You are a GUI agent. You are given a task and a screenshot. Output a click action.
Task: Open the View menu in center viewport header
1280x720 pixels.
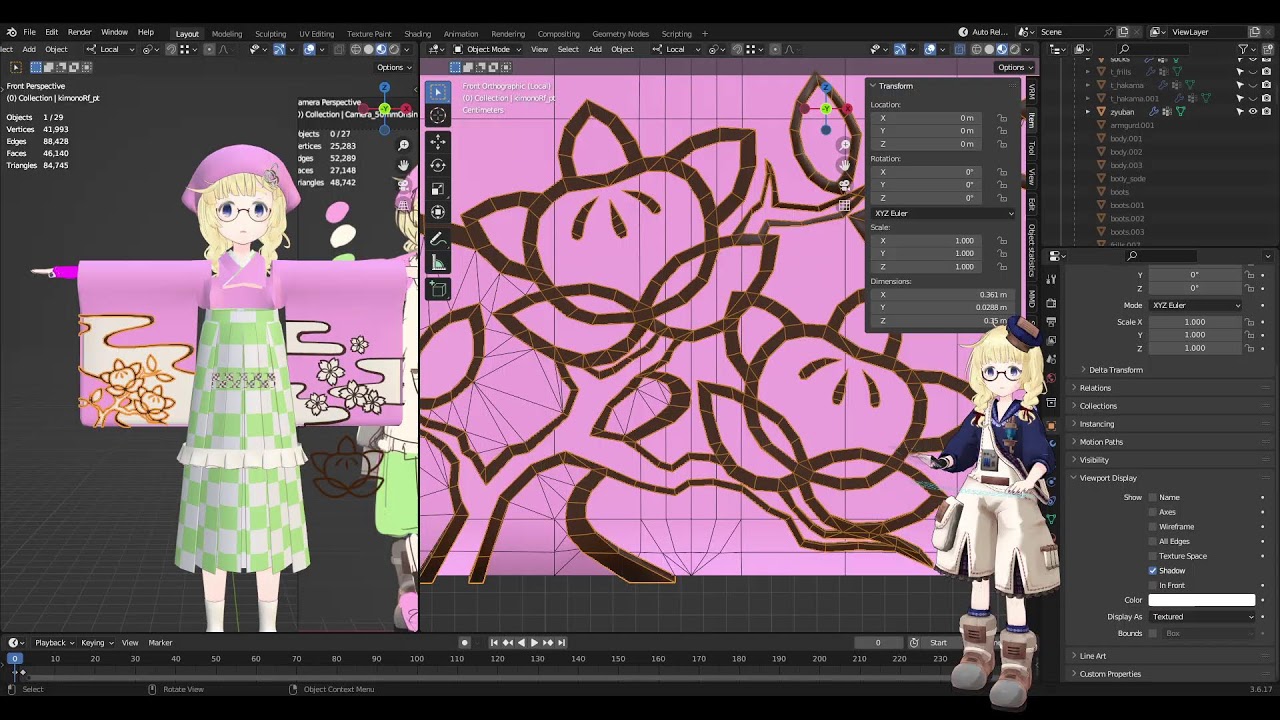(x=539, y=49)
